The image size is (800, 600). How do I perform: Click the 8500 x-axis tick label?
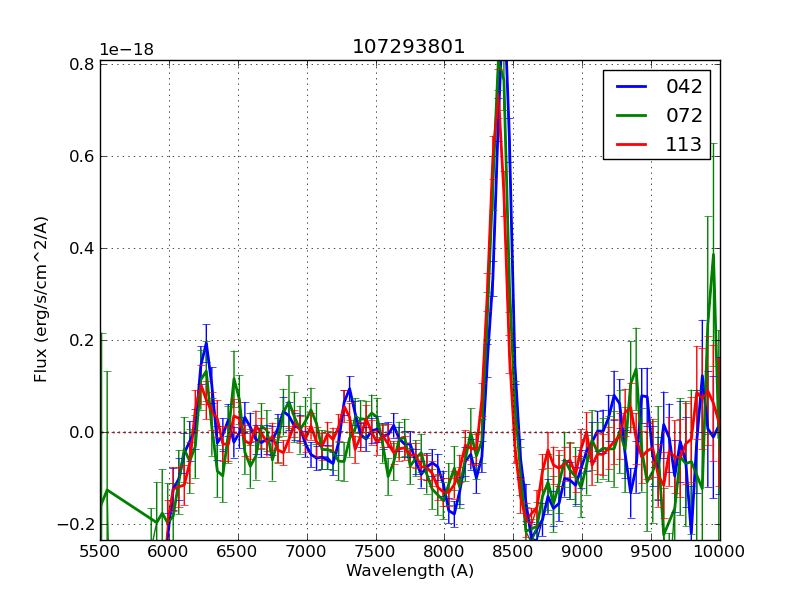[513, 552]
